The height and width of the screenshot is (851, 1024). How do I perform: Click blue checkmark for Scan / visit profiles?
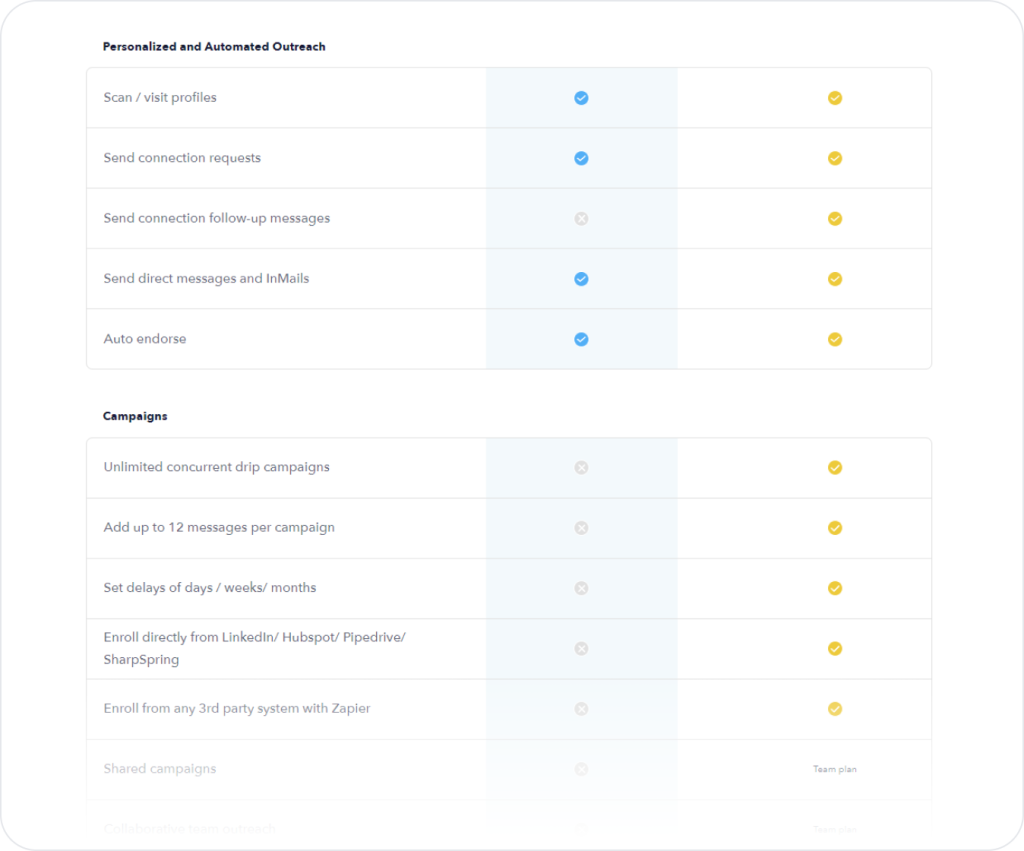[x=581, y=98]
